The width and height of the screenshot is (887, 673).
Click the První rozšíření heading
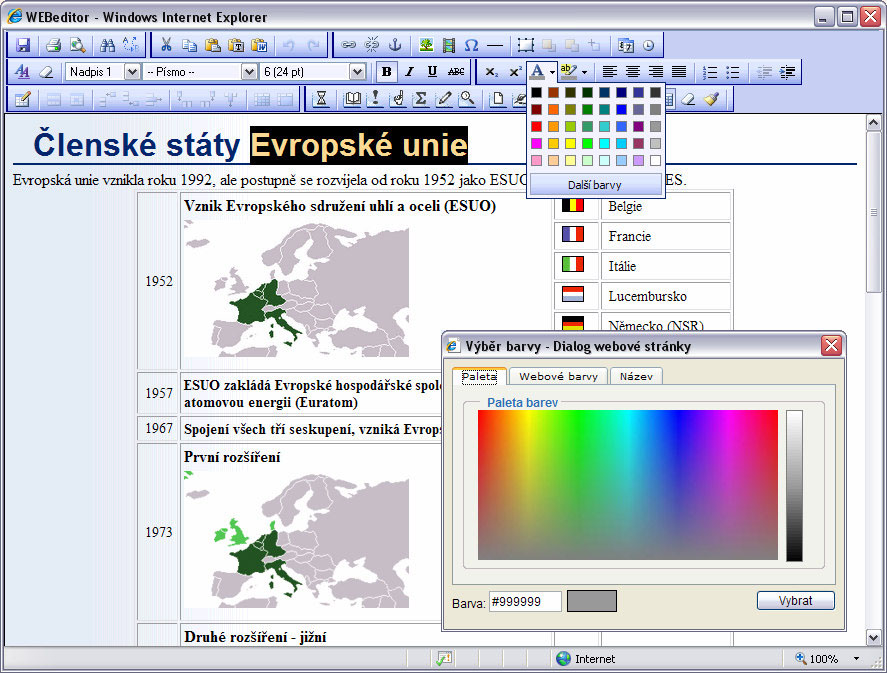click(x=232, y=457)
